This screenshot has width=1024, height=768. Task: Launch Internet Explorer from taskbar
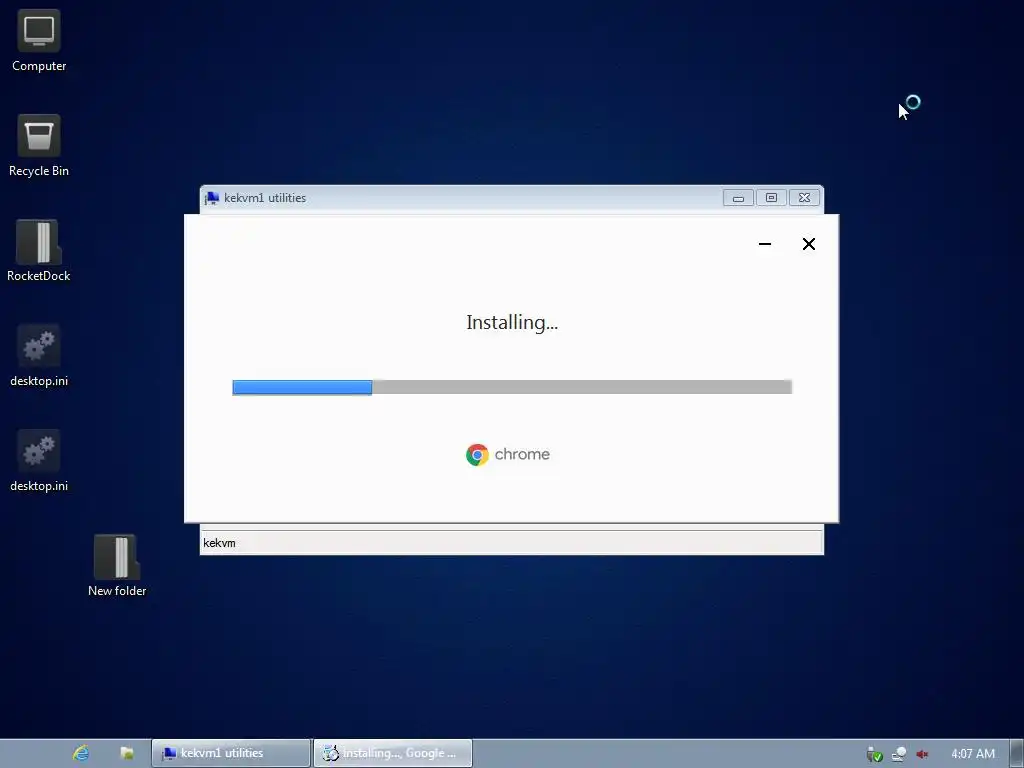(x=81, y=753)
